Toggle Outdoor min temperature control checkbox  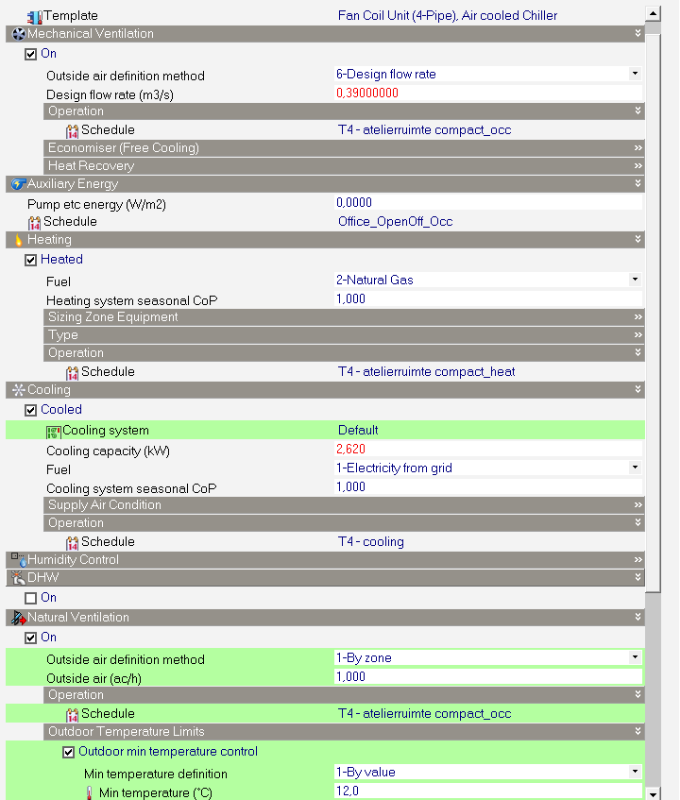point(69,752)
